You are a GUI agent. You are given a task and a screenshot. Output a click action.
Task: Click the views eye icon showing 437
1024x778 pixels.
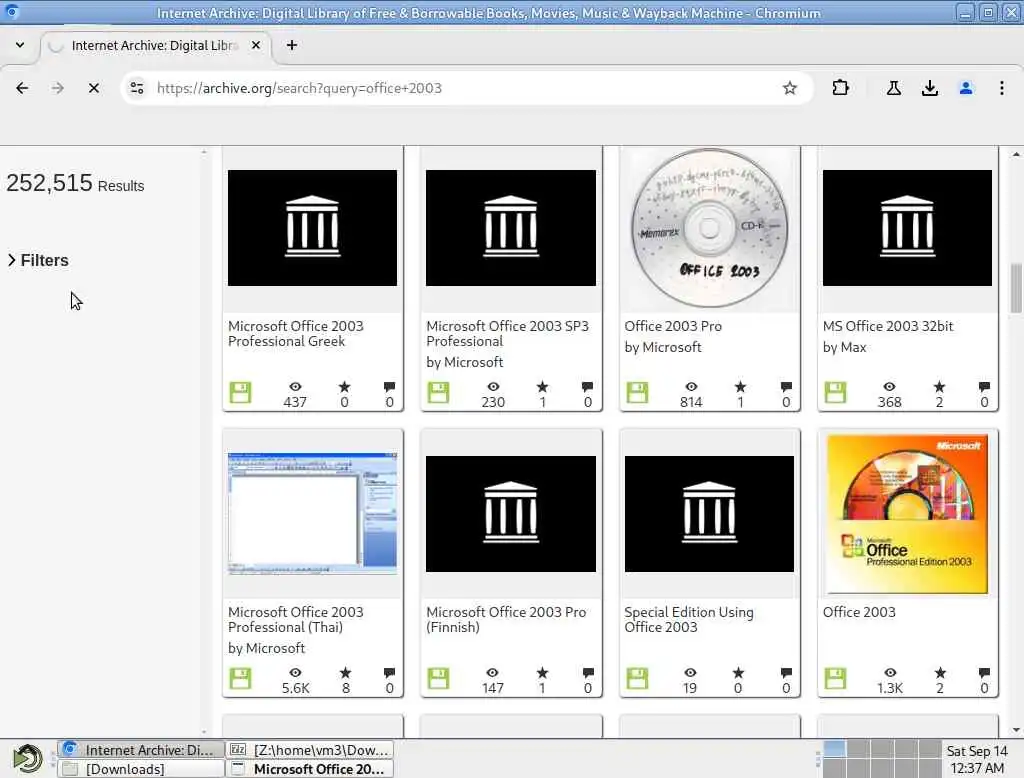click(295, 387)
